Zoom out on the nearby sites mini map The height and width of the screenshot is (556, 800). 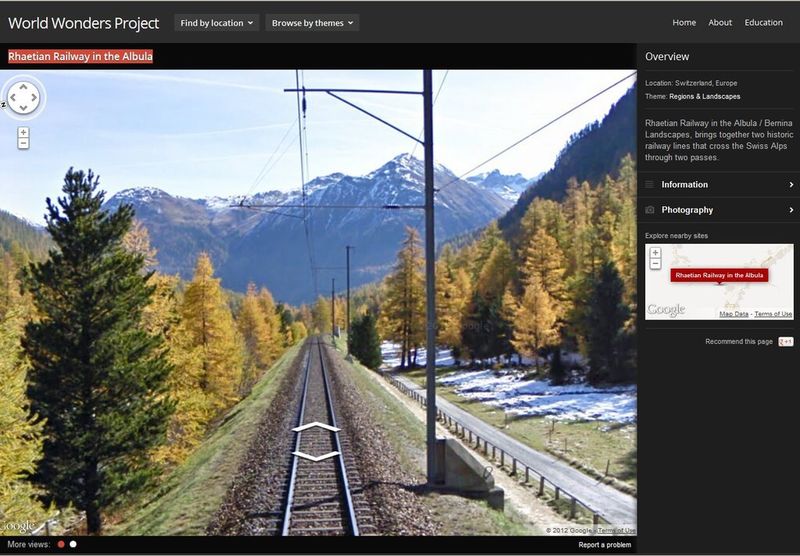[x=655, y=264]
